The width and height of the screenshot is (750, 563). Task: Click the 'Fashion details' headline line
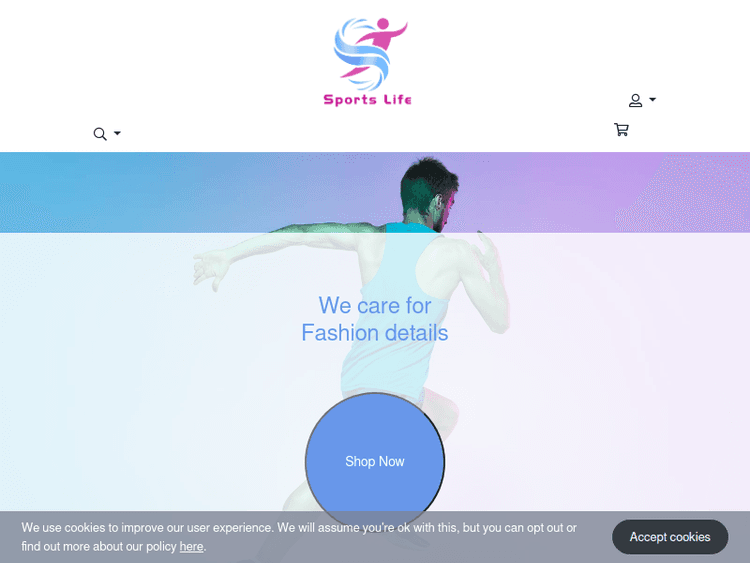pyautogui.click(x=375, y=333)
